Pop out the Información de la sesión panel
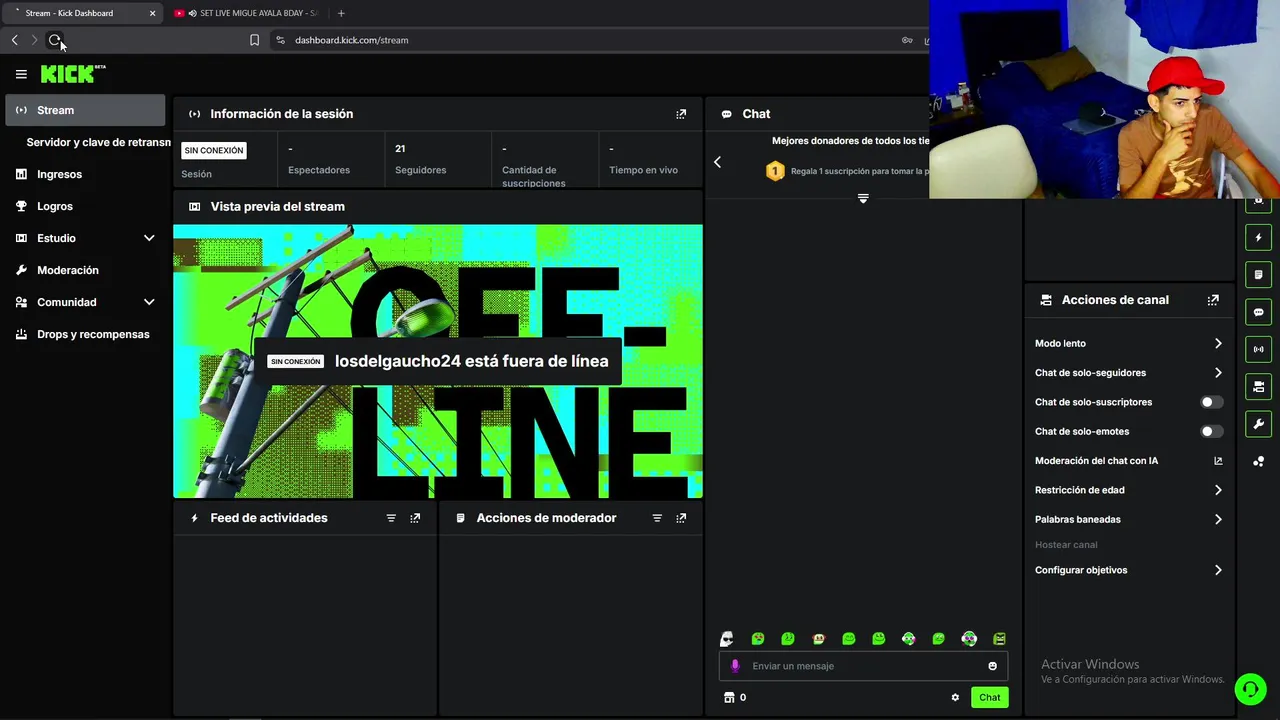Image resolution: width=1280 pixels, height=720 pixels. (x=681, y=114)
